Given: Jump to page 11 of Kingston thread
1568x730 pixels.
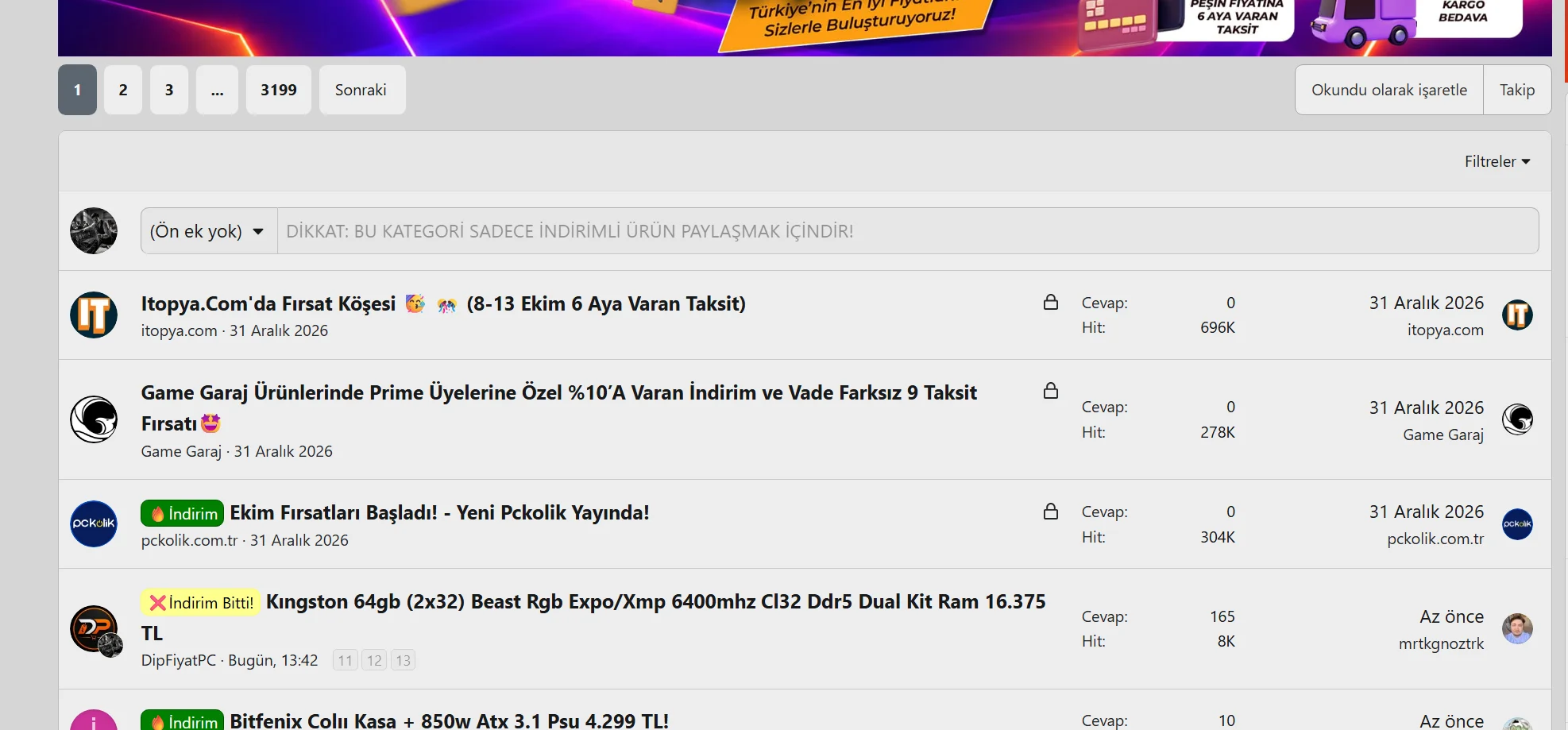Looking at the screenshot, I should pyautogui.click(x=345, y=660).
